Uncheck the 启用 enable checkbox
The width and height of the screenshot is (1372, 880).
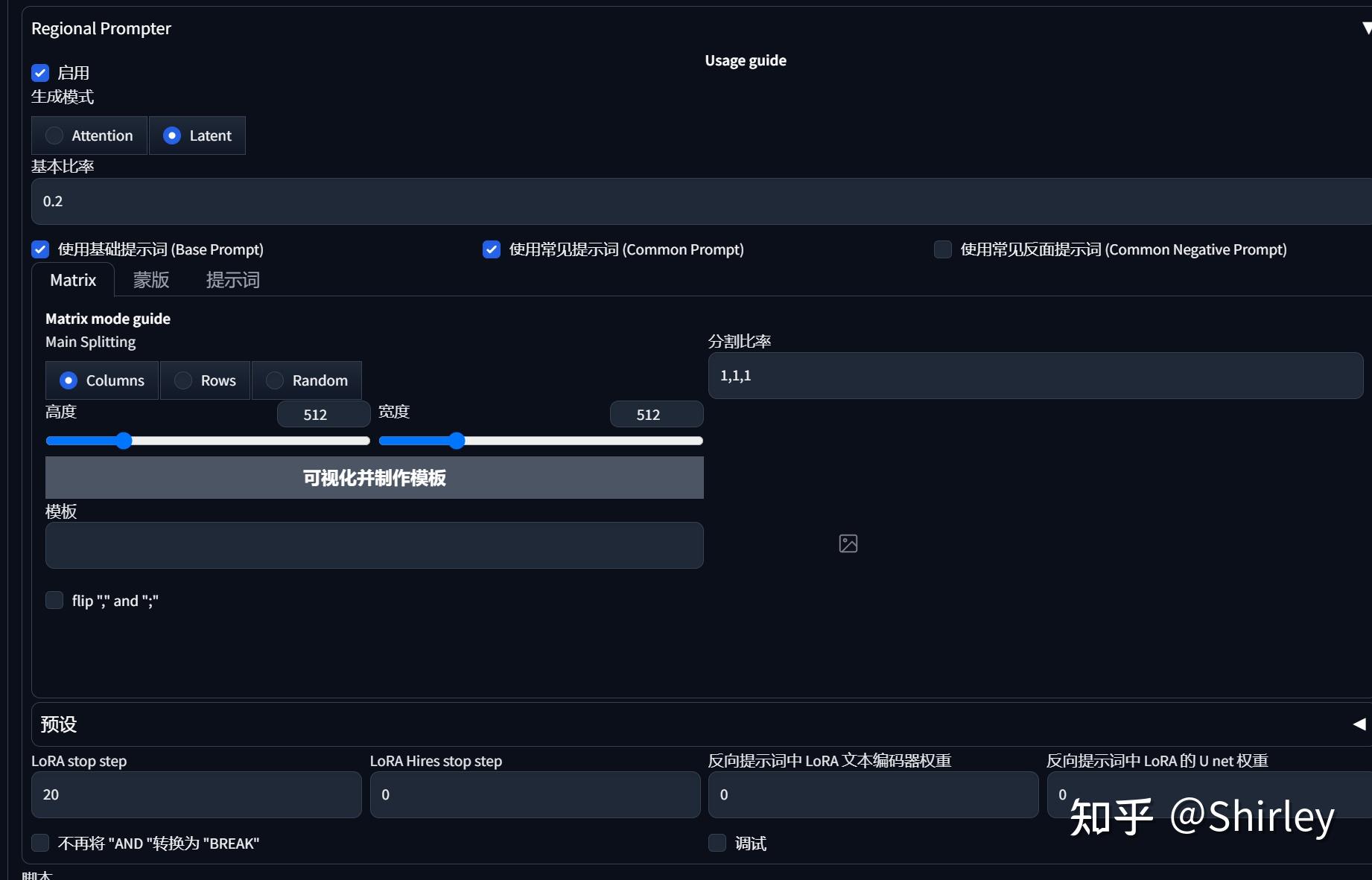pyautogui.click(x=40, y=73)
